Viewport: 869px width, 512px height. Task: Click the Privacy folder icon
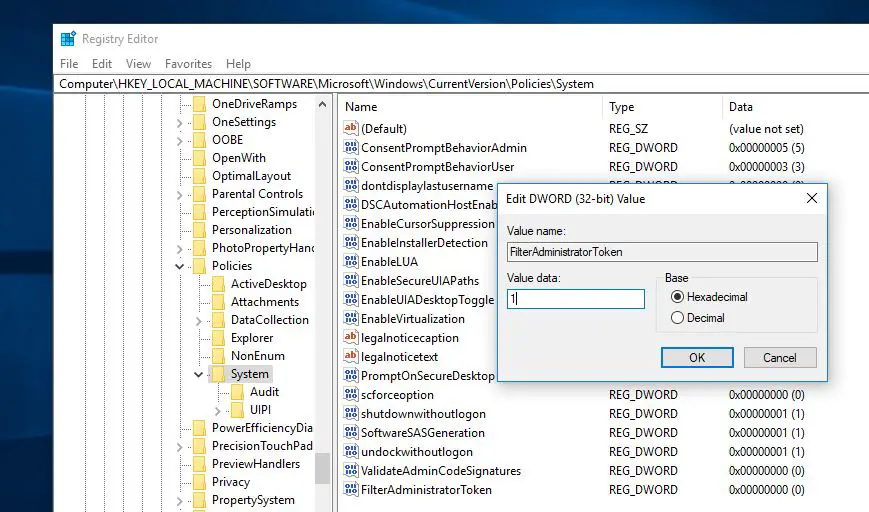coord(199,482)
